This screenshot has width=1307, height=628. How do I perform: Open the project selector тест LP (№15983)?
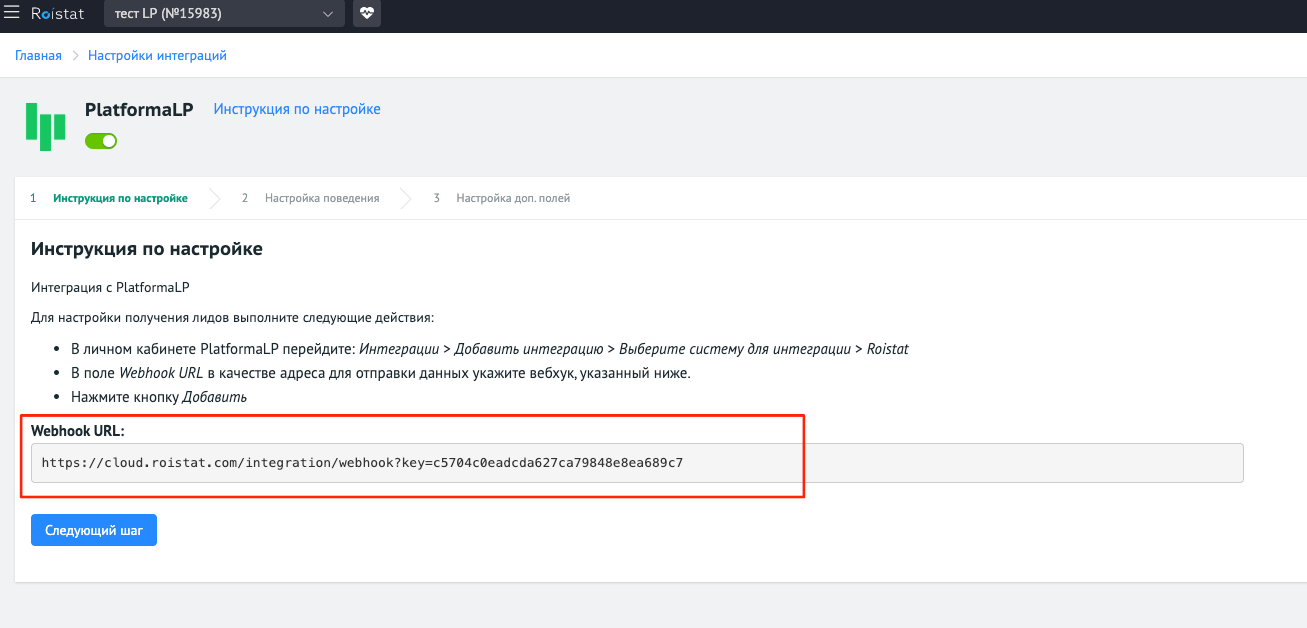tap(224, 14)
